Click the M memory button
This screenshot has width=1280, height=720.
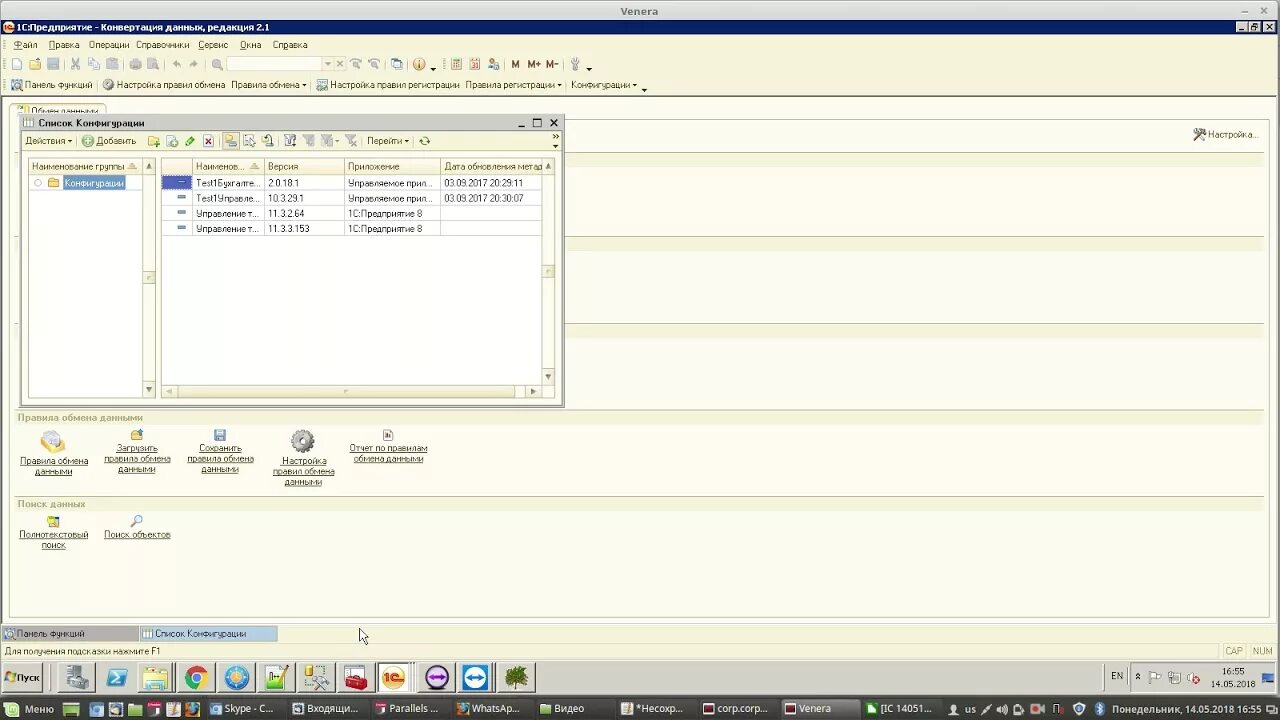pyautogui.click(x=516, y=64)
